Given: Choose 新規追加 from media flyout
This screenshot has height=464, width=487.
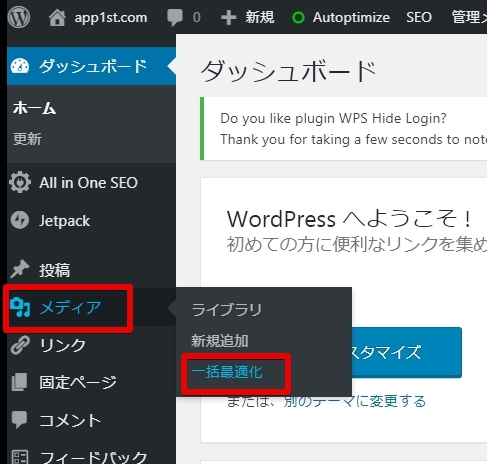Looking at the screenshot, I should pyautogui.click(x=219, y=341).
